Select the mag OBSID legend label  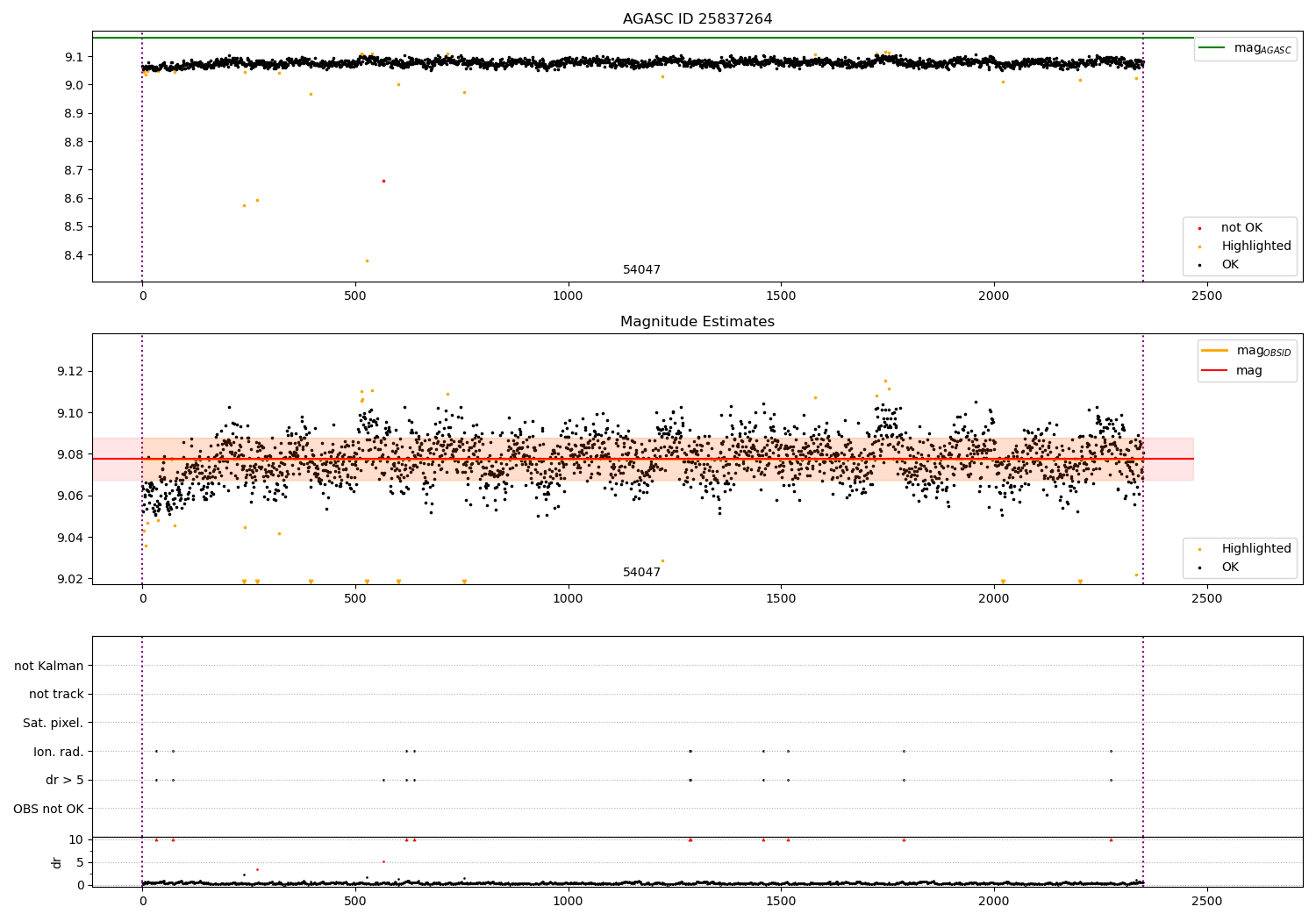(1263, 351)
